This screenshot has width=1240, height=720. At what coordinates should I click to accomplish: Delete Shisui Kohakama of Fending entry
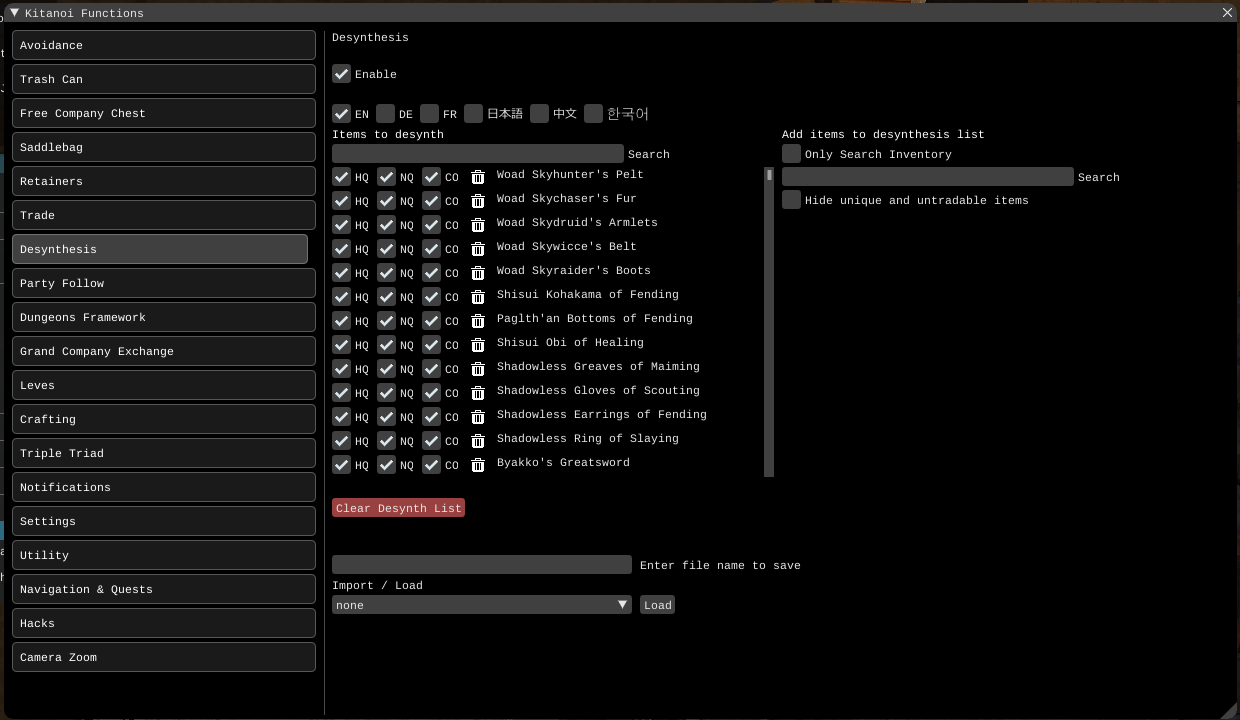[478, 296]
